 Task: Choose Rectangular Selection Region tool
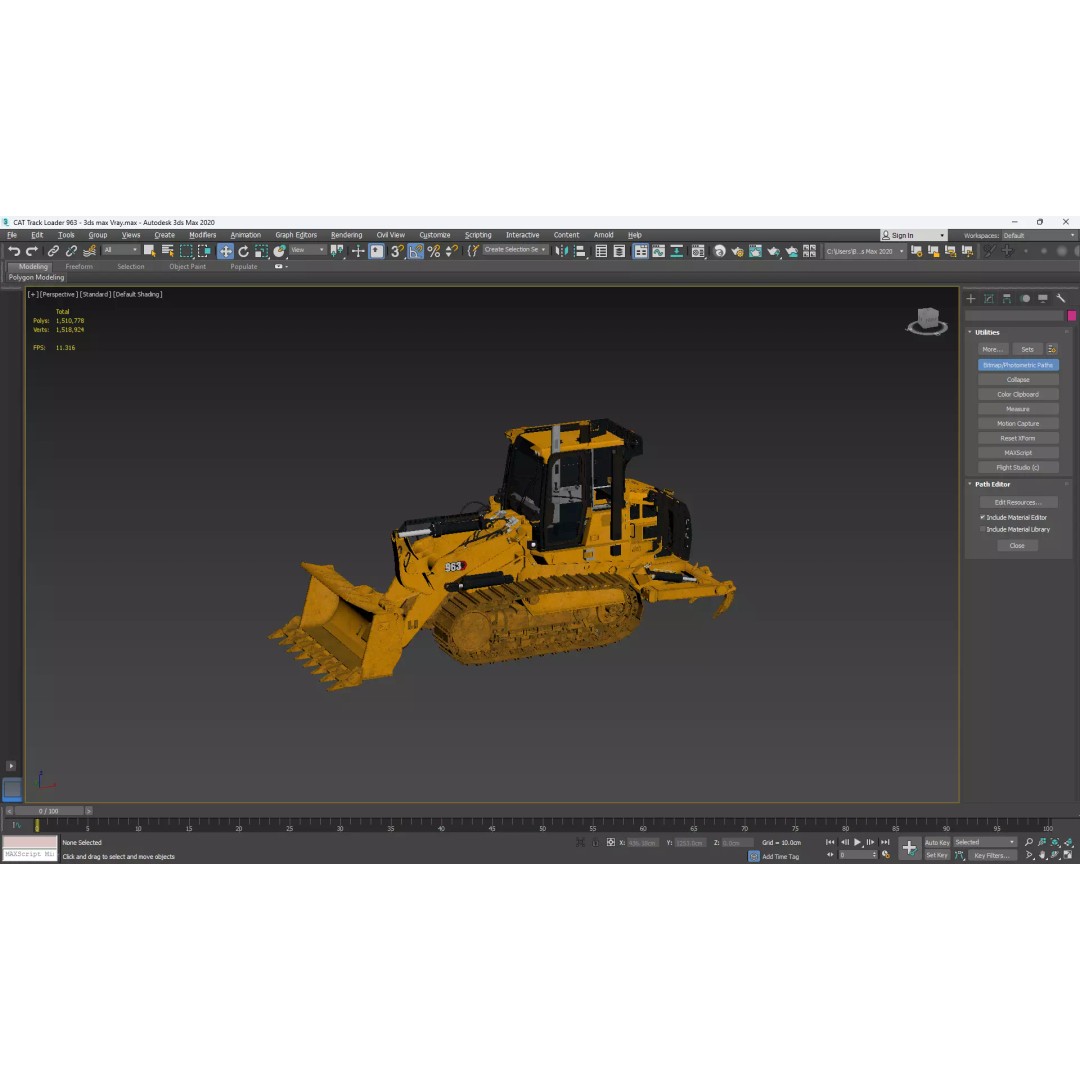pos(186,251)
